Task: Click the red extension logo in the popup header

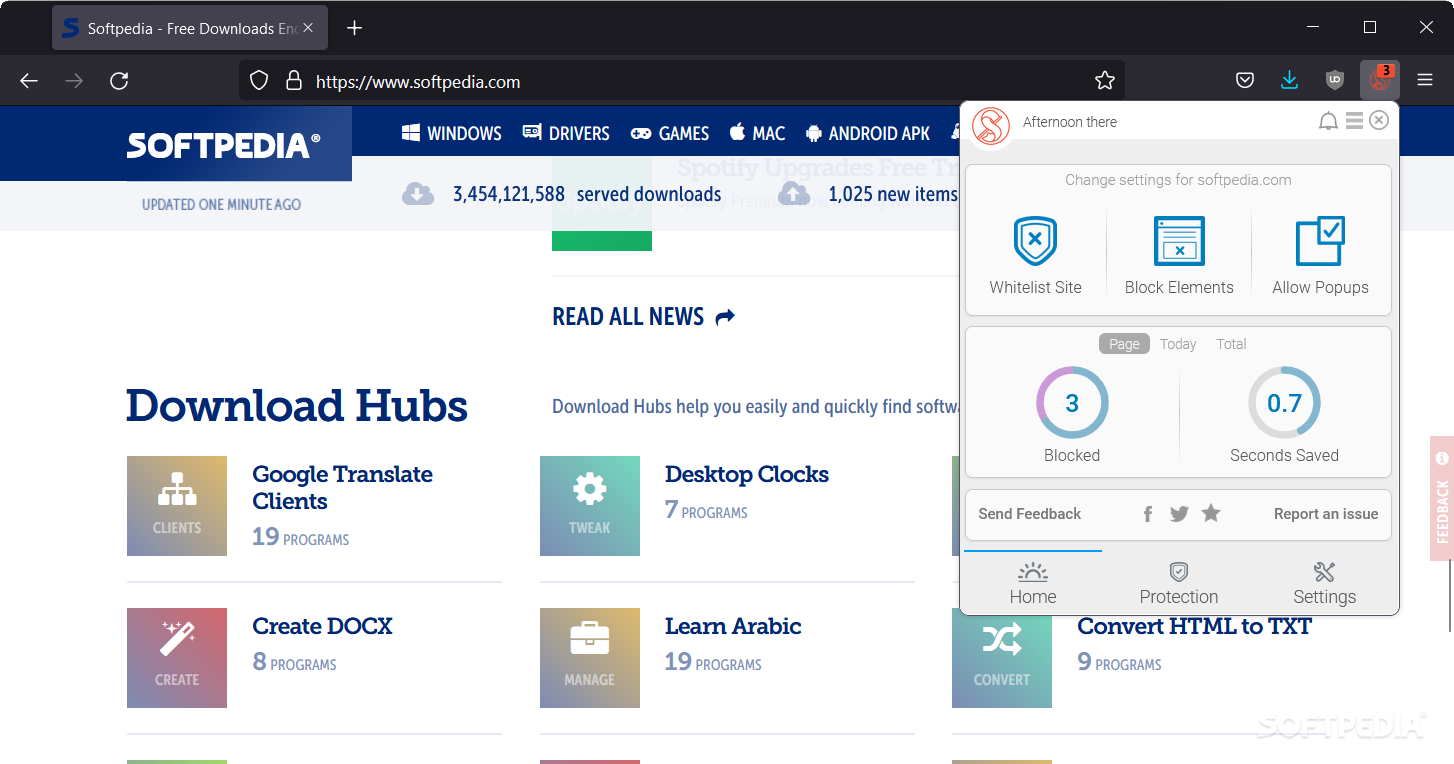Action: (991, 126)
